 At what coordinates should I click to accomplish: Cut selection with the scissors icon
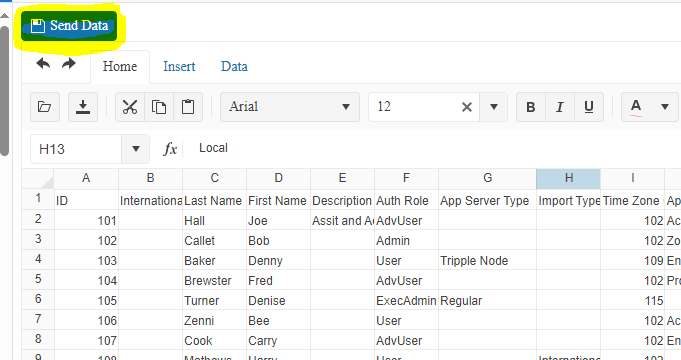[130, 107]
